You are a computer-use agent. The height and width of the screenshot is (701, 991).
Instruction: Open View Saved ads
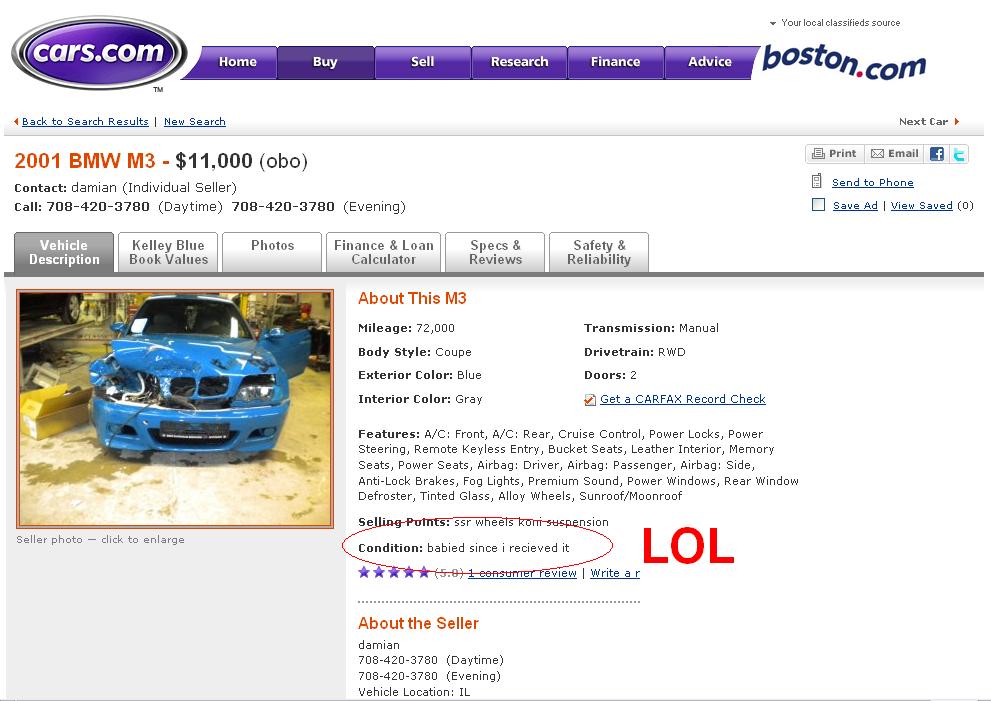921,205
